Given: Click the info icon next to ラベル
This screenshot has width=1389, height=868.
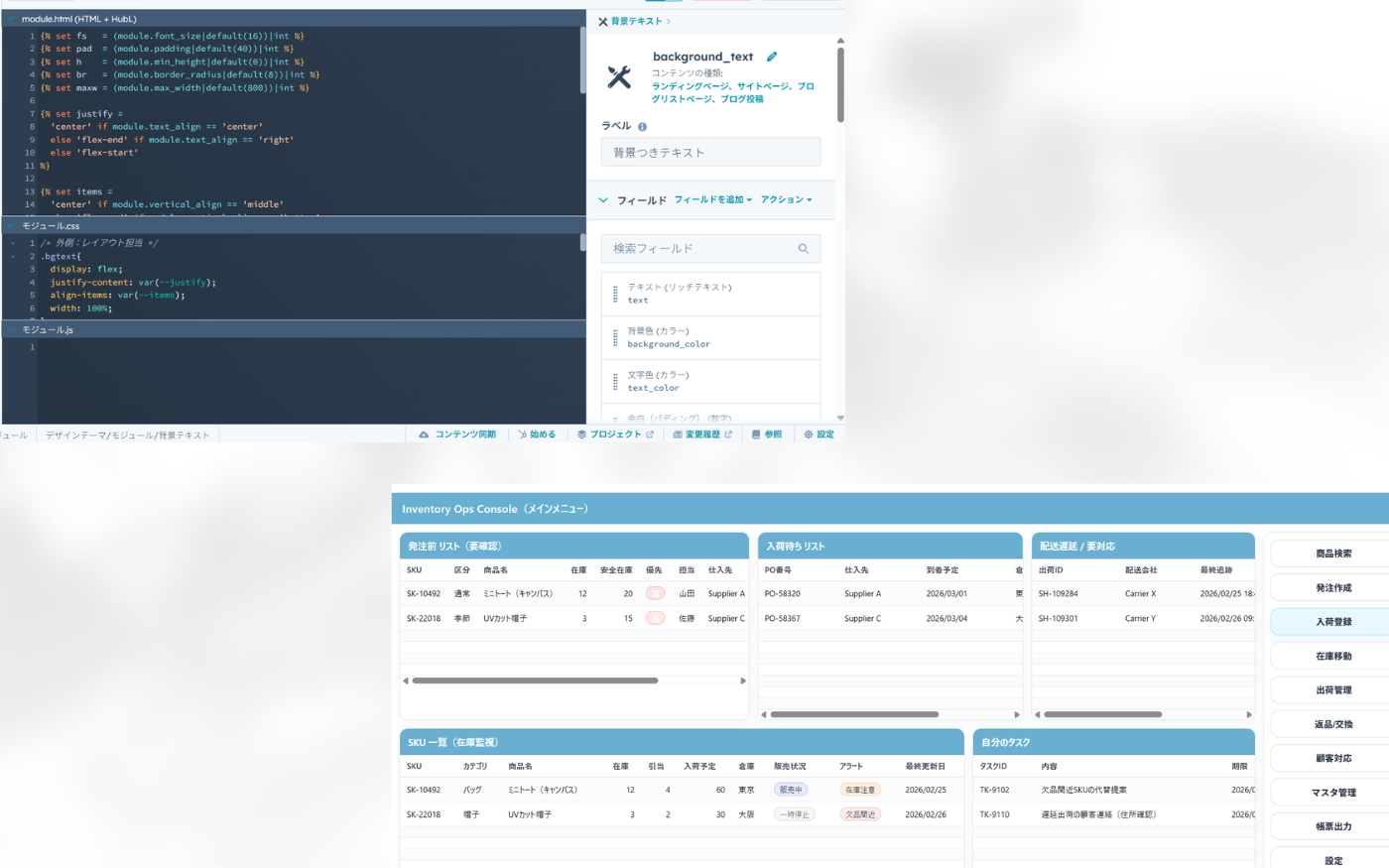Looking at the screenshot, I should (x=642, y=127).
